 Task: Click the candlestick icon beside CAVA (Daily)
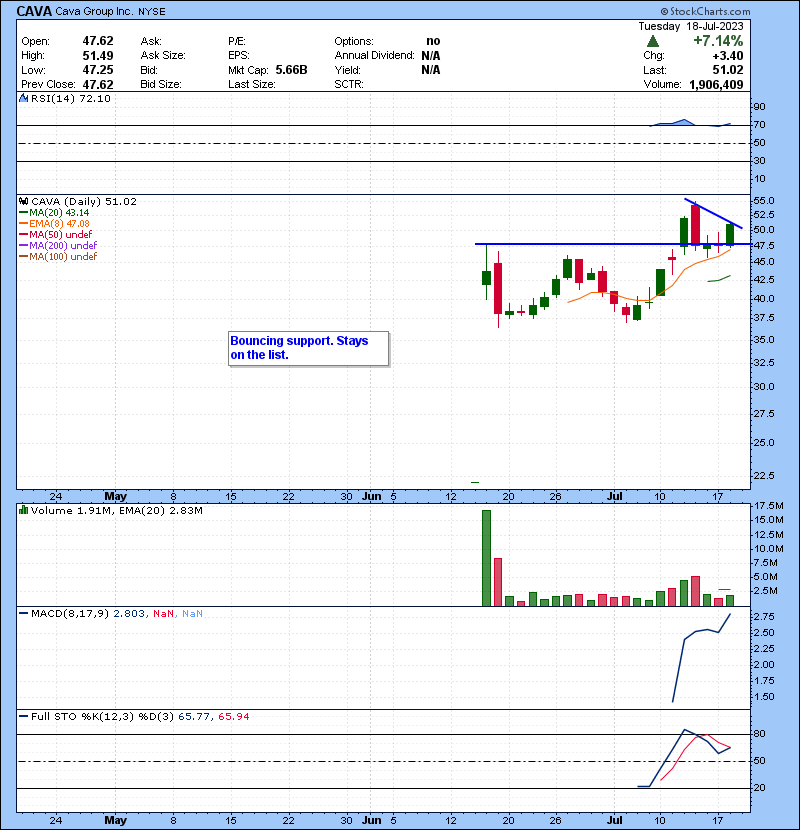point(23,201)
